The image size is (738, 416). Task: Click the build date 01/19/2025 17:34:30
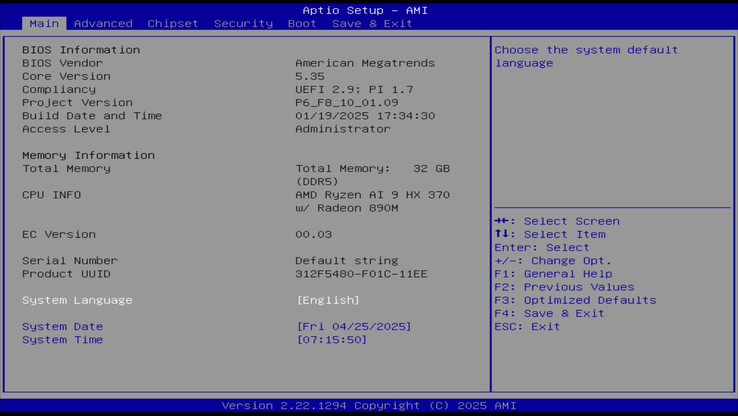[x=365, y=116]
